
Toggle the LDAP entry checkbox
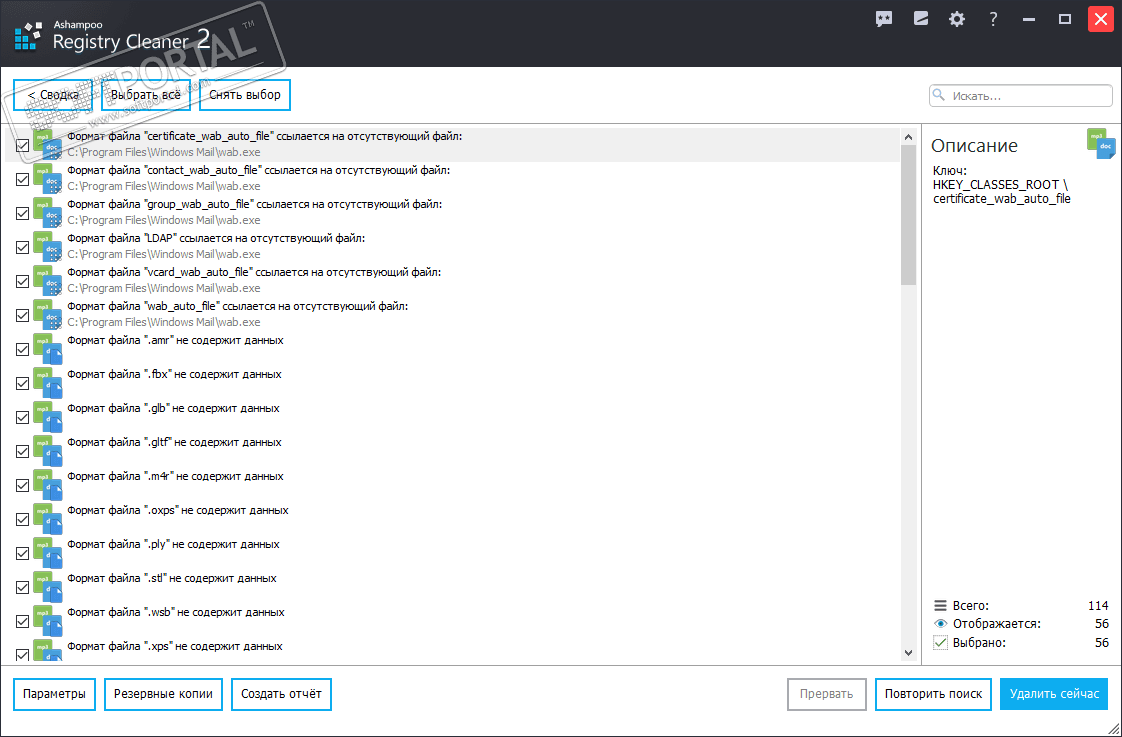[22, 248]
